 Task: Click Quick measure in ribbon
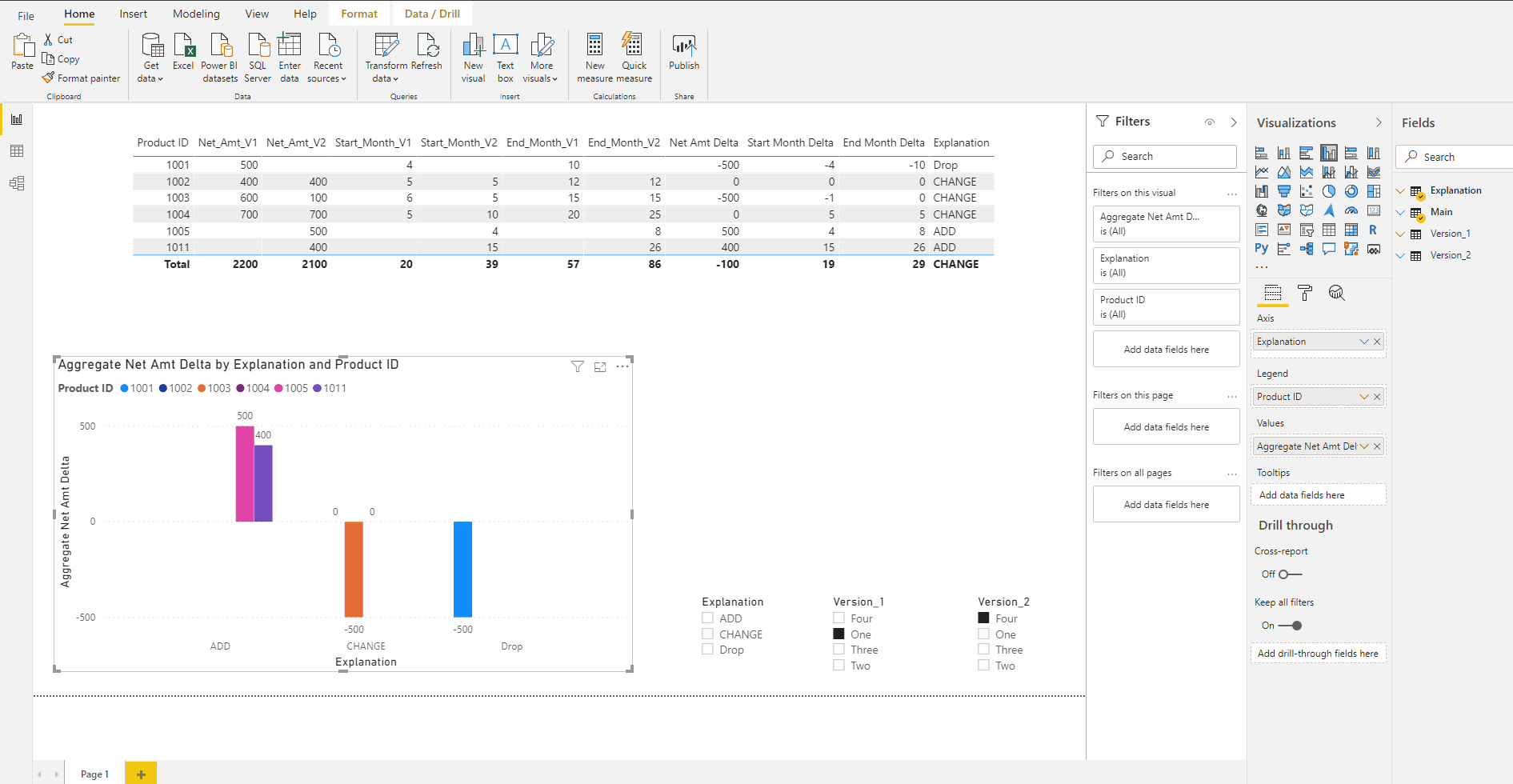[634, 58]
